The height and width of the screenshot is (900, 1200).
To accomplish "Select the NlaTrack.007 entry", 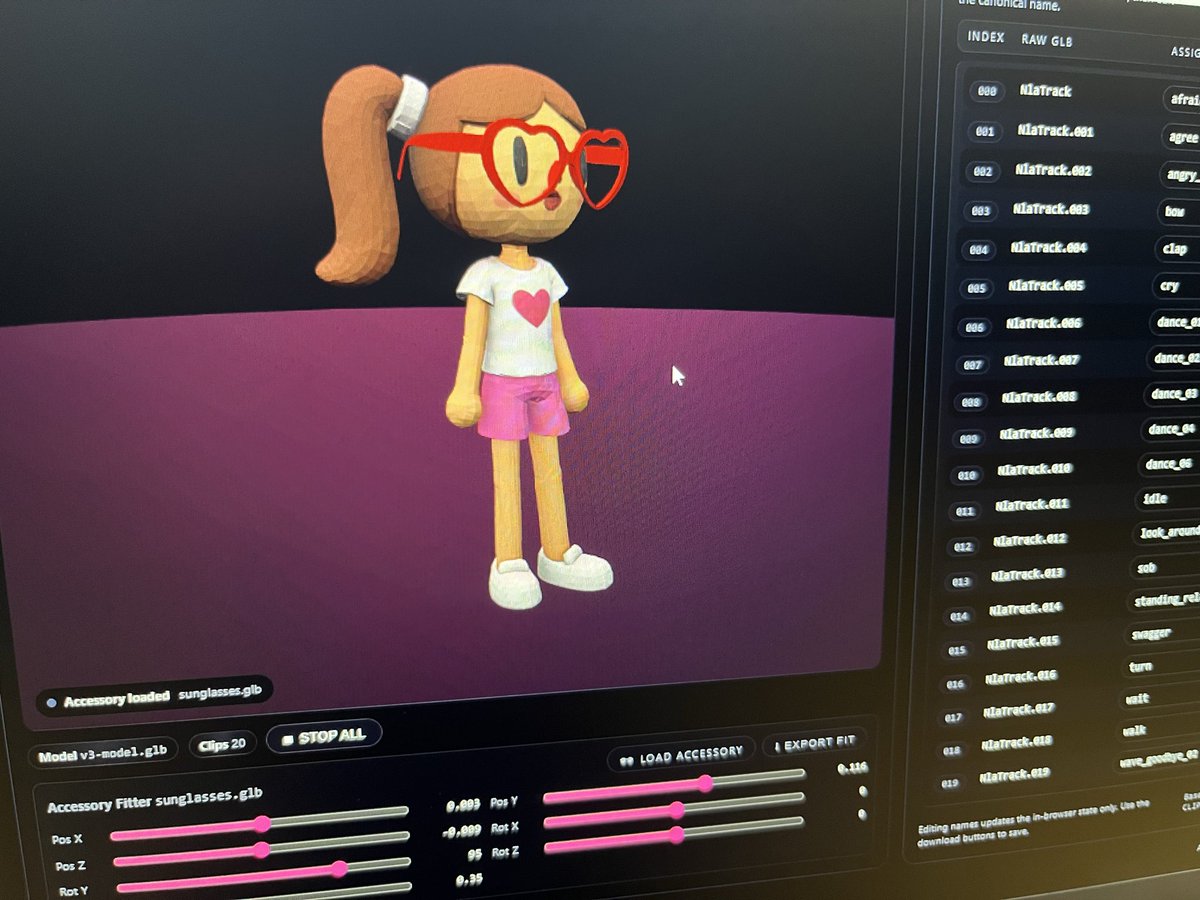I will [x=1042, y=360].
